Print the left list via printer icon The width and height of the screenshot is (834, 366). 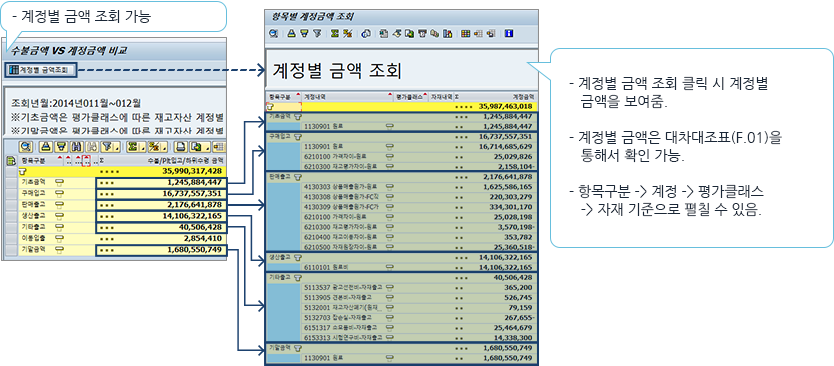pyautogui.click(x=181, y=147)
